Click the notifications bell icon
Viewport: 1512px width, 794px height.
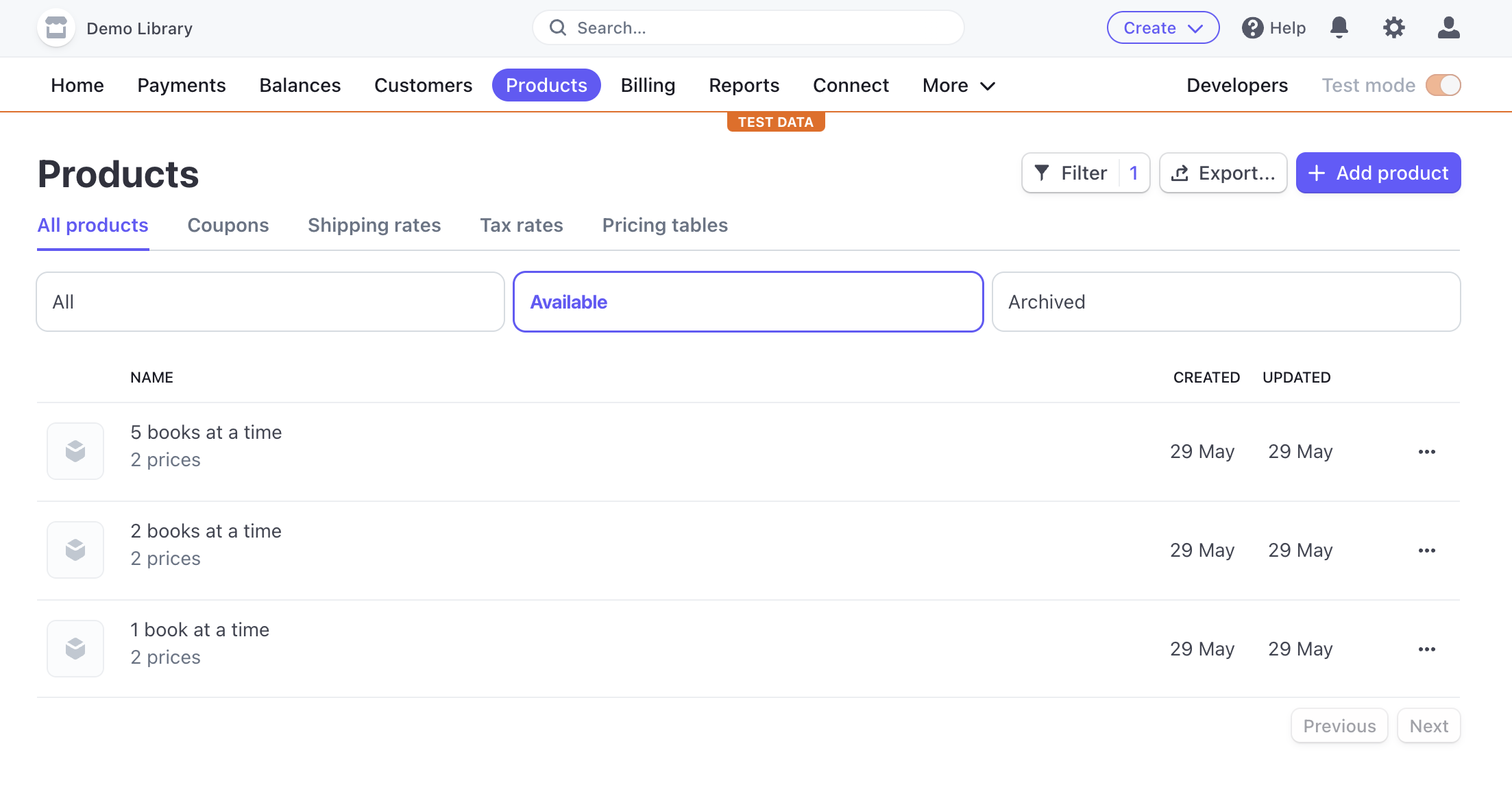click(x=1340, y=28)
